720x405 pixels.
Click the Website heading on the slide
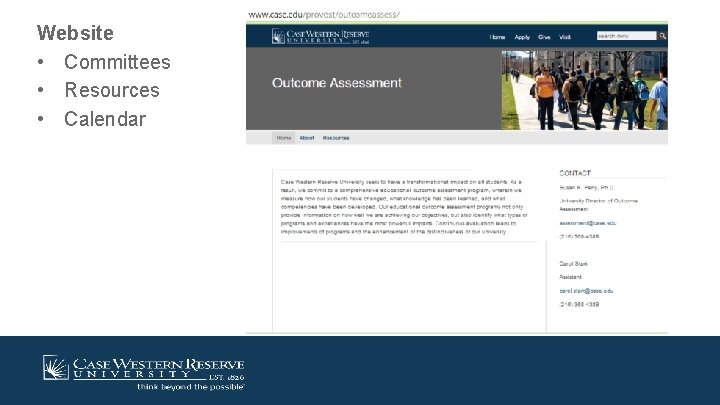75,33
